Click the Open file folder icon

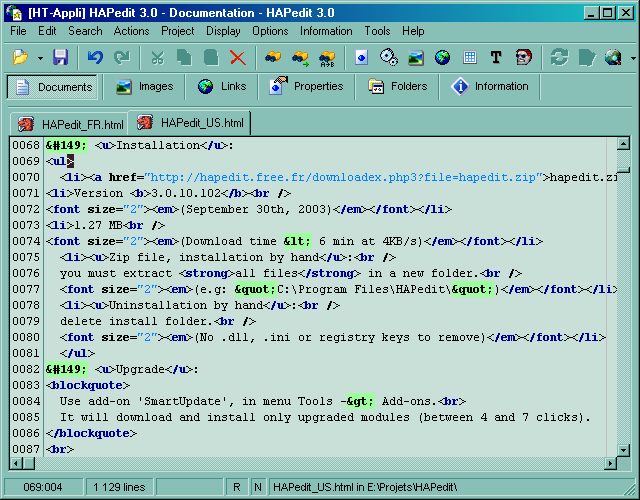pyautogui.click(x=20, y=58)
